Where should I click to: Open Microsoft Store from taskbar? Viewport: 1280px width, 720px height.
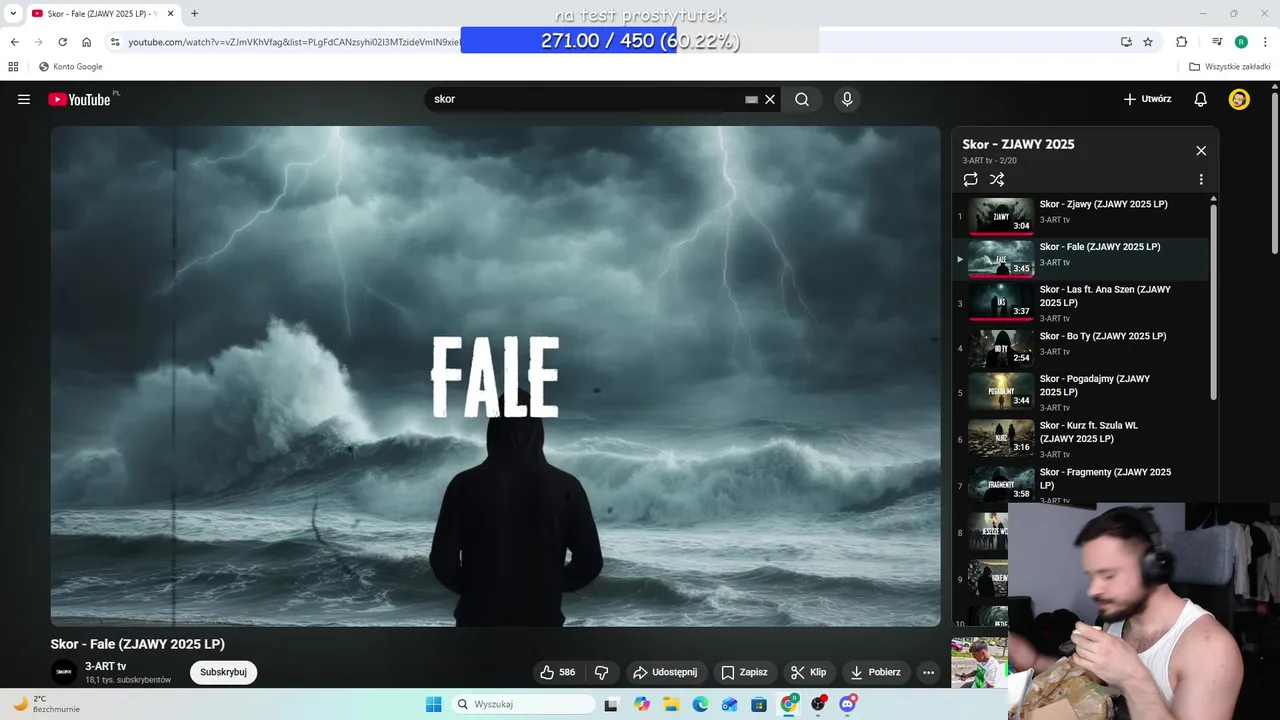pos(759,704)
